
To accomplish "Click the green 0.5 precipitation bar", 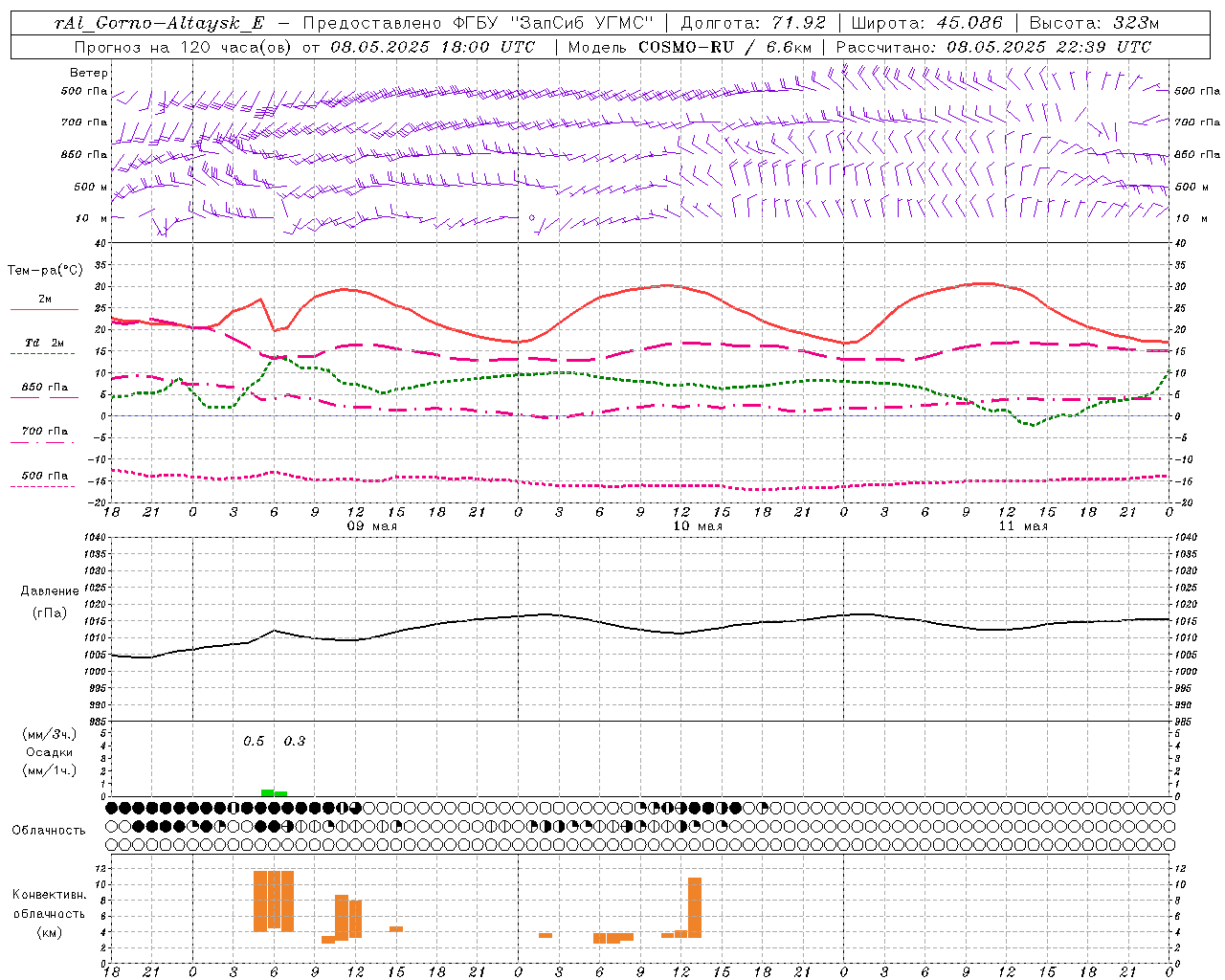I will tap(267, 792).
